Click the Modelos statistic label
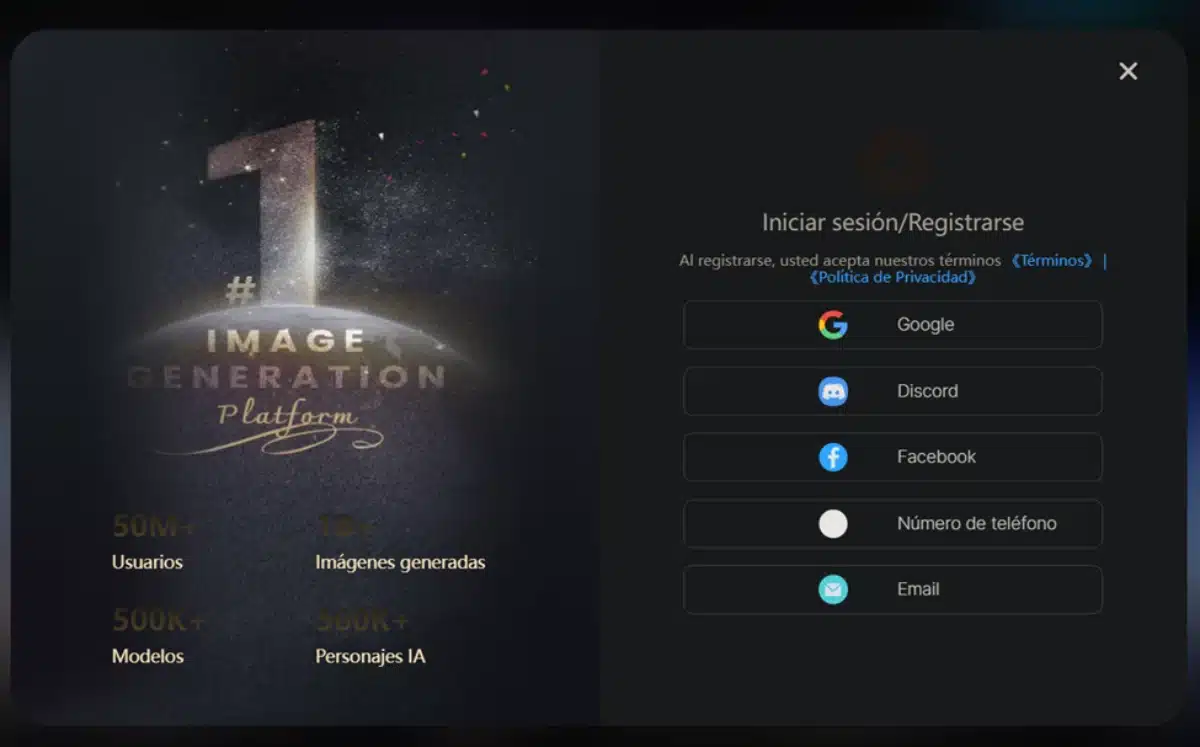The width and height of the screenshot is (1200, 747). coord(147,656)
